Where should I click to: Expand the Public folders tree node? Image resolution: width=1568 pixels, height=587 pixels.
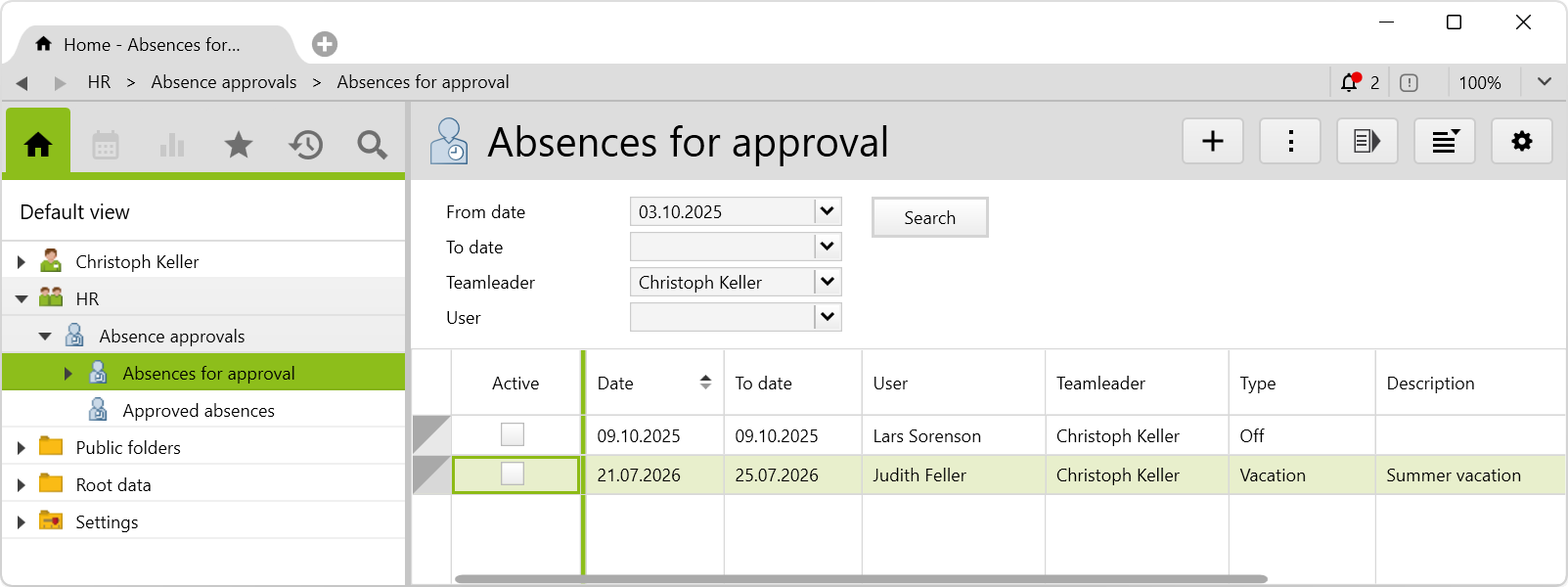pos(22,448)
